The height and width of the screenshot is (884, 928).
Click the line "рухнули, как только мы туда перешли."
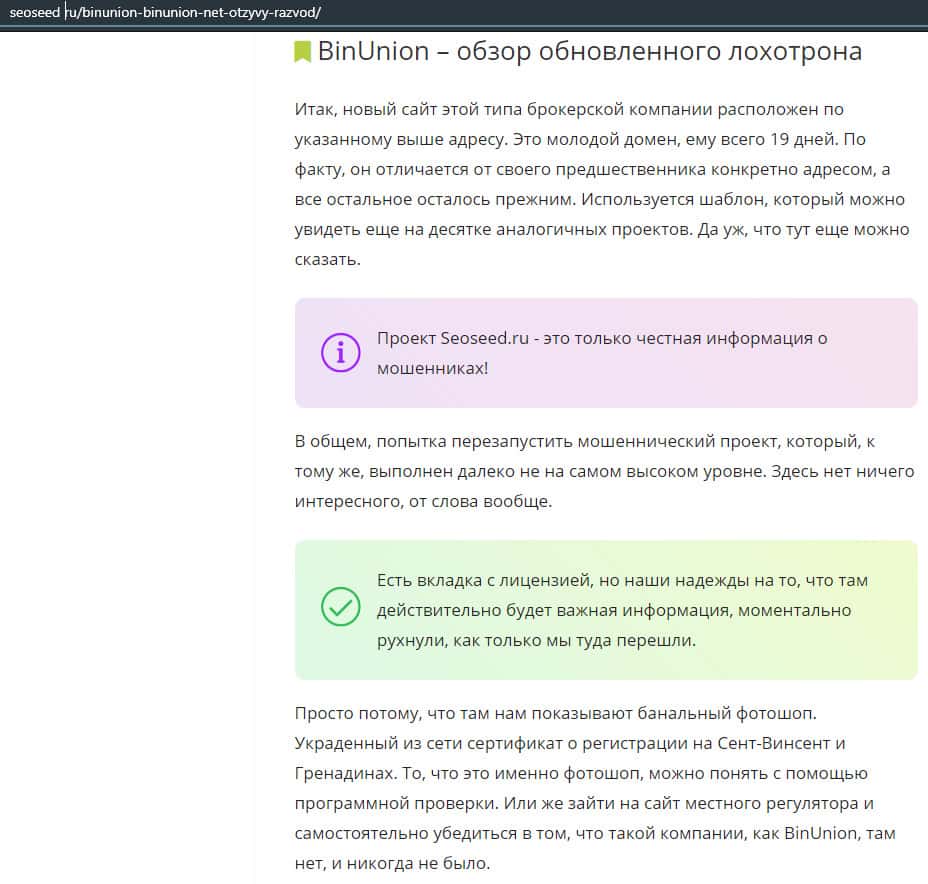pyautogui.click(x=536, y=640)
